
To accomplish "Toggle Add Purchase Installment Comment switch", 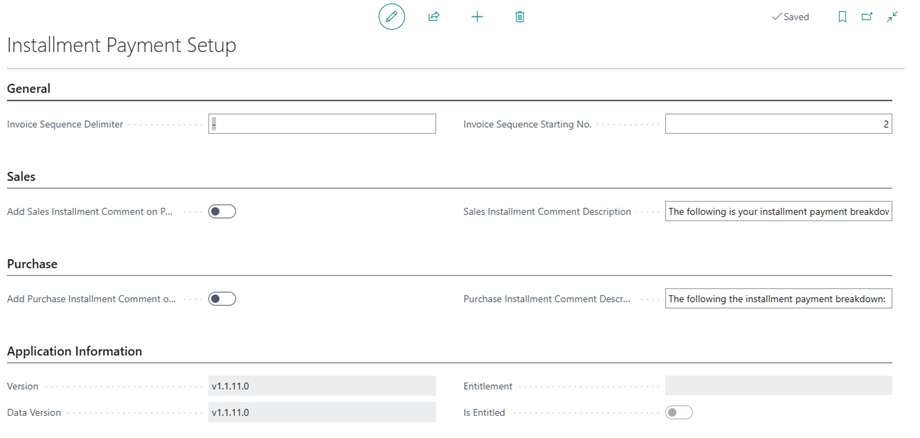I will (x=222, y=299).
